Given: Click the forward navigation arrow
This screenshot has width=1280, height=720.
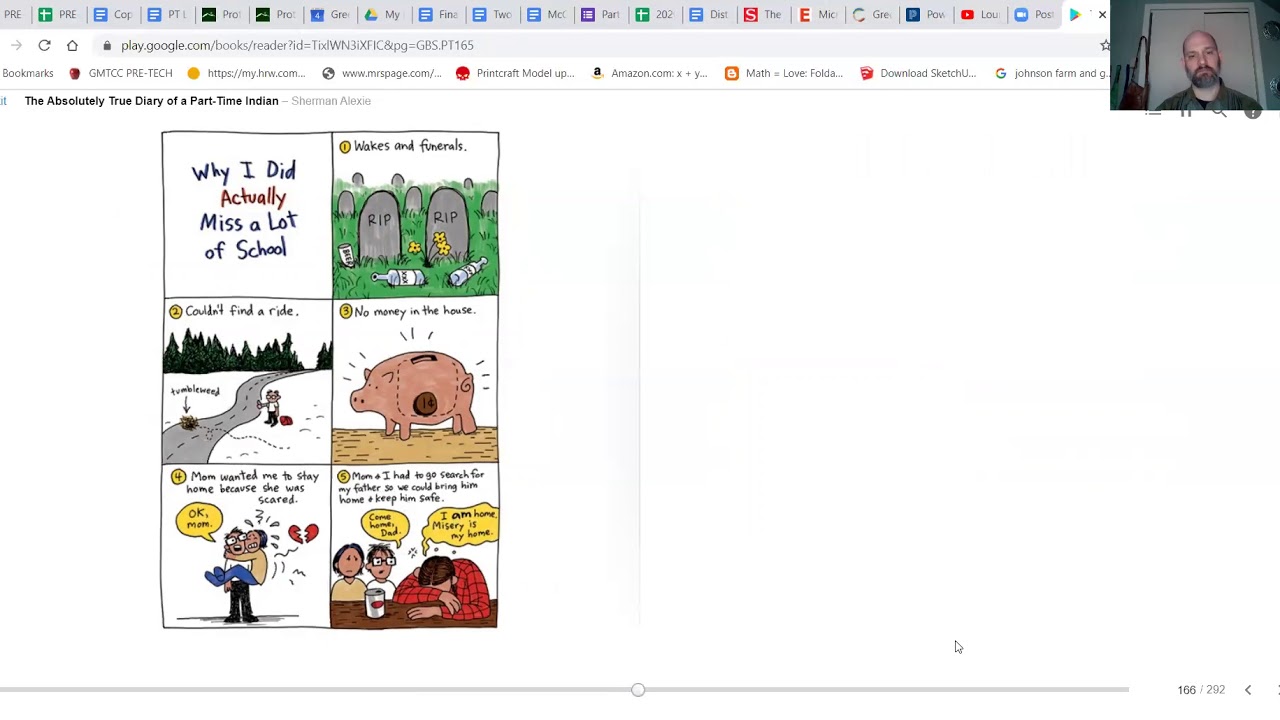Looking at the screenshot, I should [x=16, y=45].
